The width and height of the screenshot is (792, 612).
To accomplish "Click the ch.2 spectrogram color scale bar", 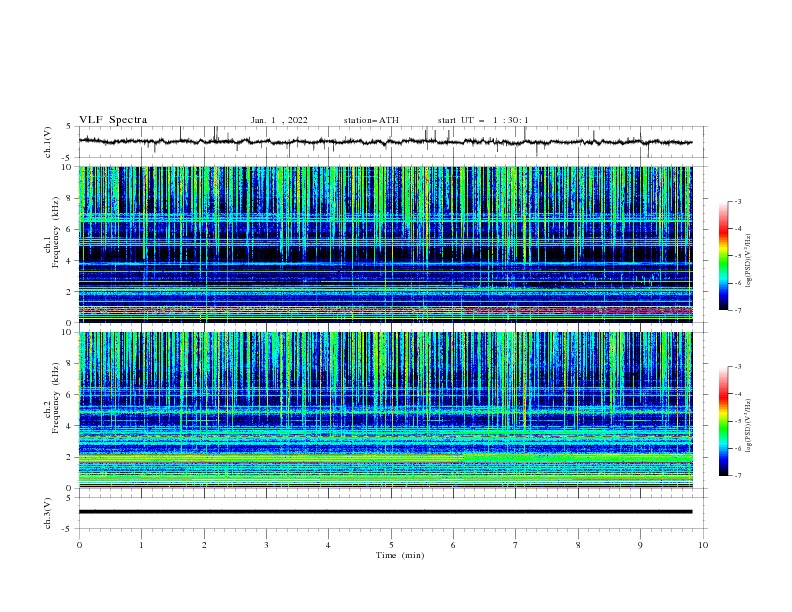I will point(723,421).
